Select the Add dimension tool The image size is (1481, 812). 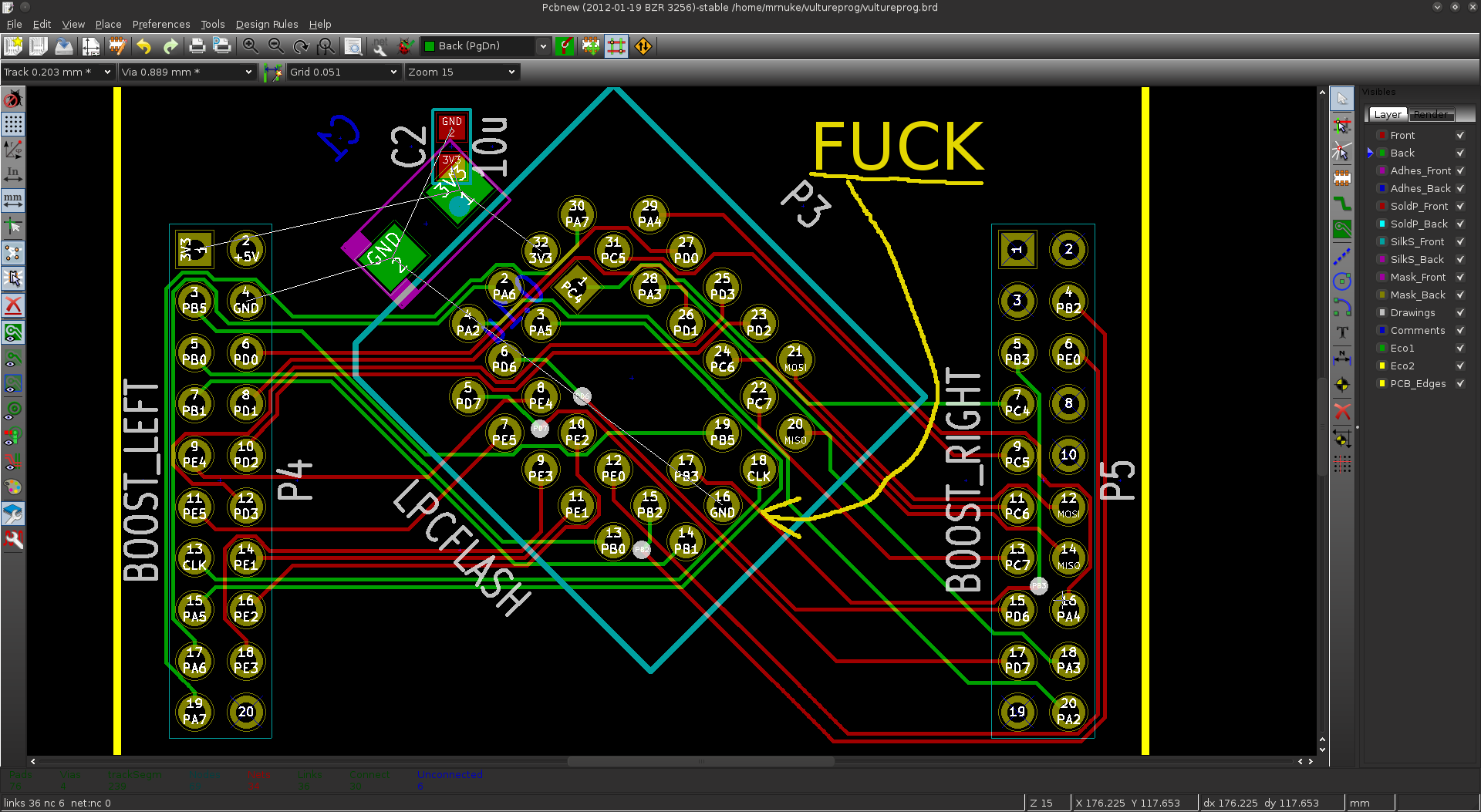coord(1342,359)
